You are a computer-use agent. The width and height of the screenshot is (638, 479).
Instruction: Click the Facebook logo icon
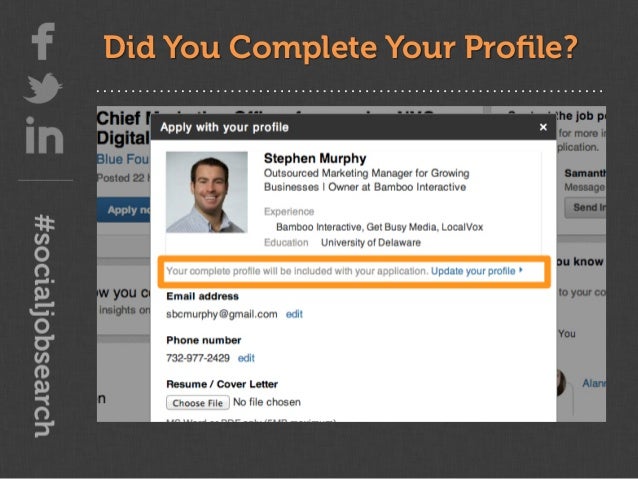43,42
